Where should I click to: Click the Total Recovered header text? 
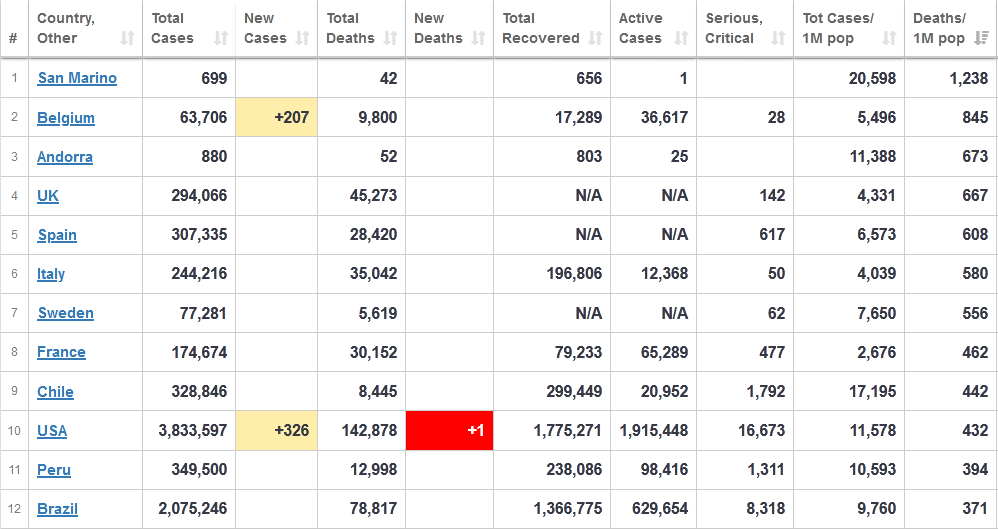(x=540, y=29)
